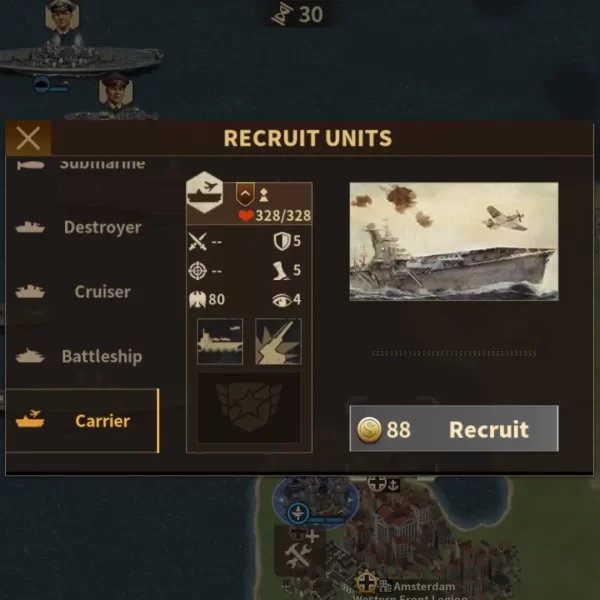Viewport: 600px width, 600px height.
Task: Tap the shield defense stat icon
Action: click(282, 241)
